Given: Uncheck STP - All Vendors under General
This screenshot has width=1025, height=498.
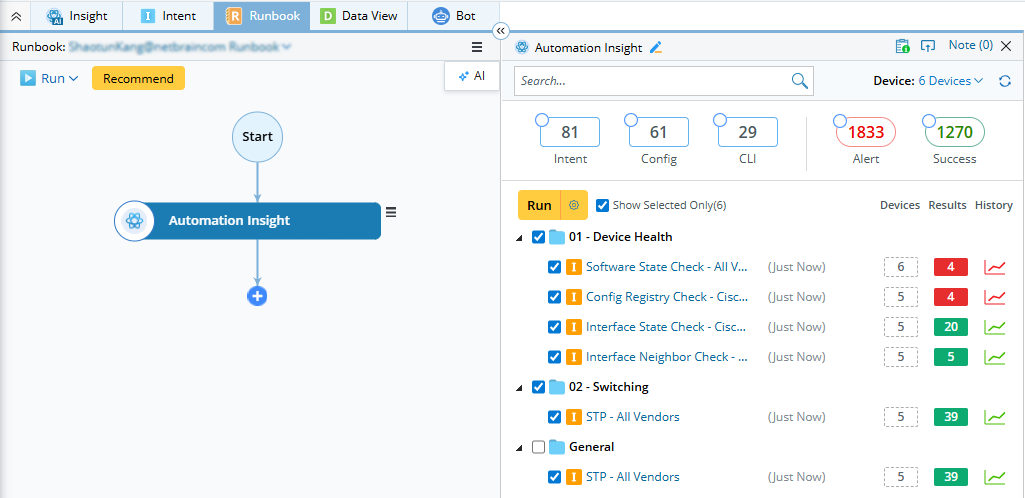Looking at the screenshot, I should click(554, 477).
